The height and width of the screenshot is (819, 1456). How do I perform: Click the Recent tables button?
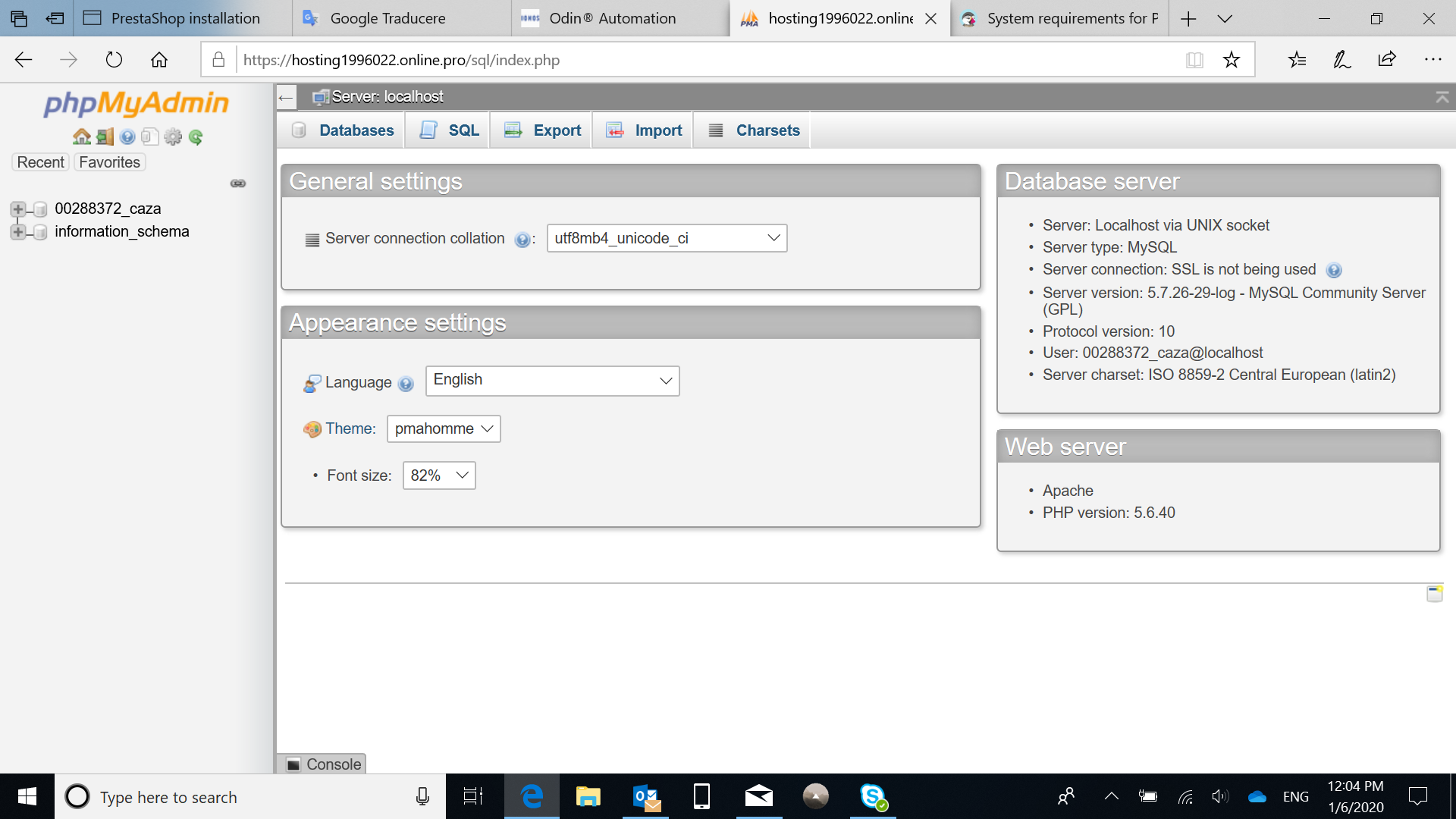click(x=41, y=162)
